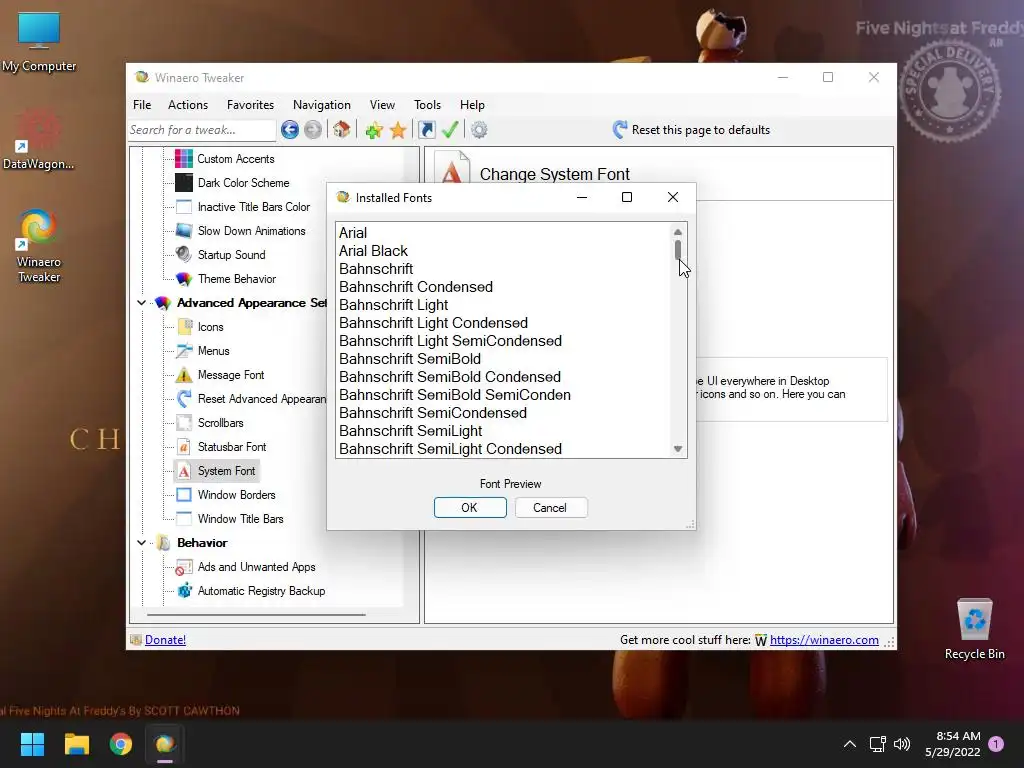Open DataWagon desktop shortcut
1024x768 pixels.
39,139
